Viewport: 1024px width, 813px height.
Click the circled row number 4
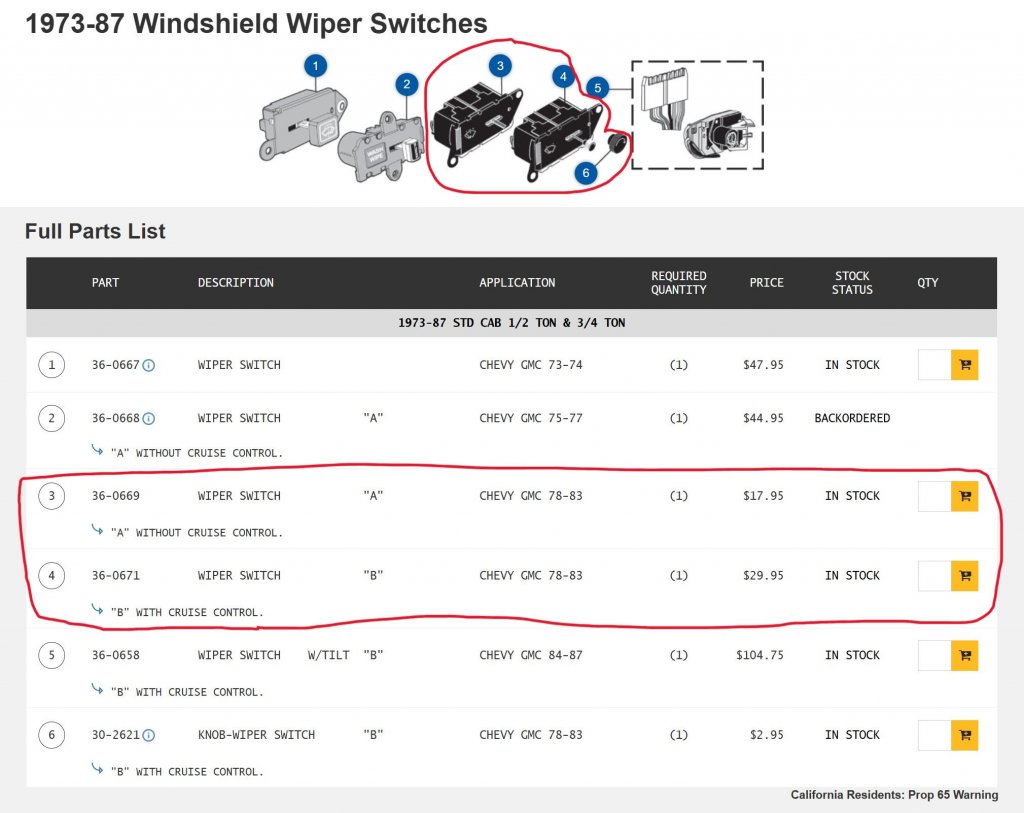(x=52, y=576)
